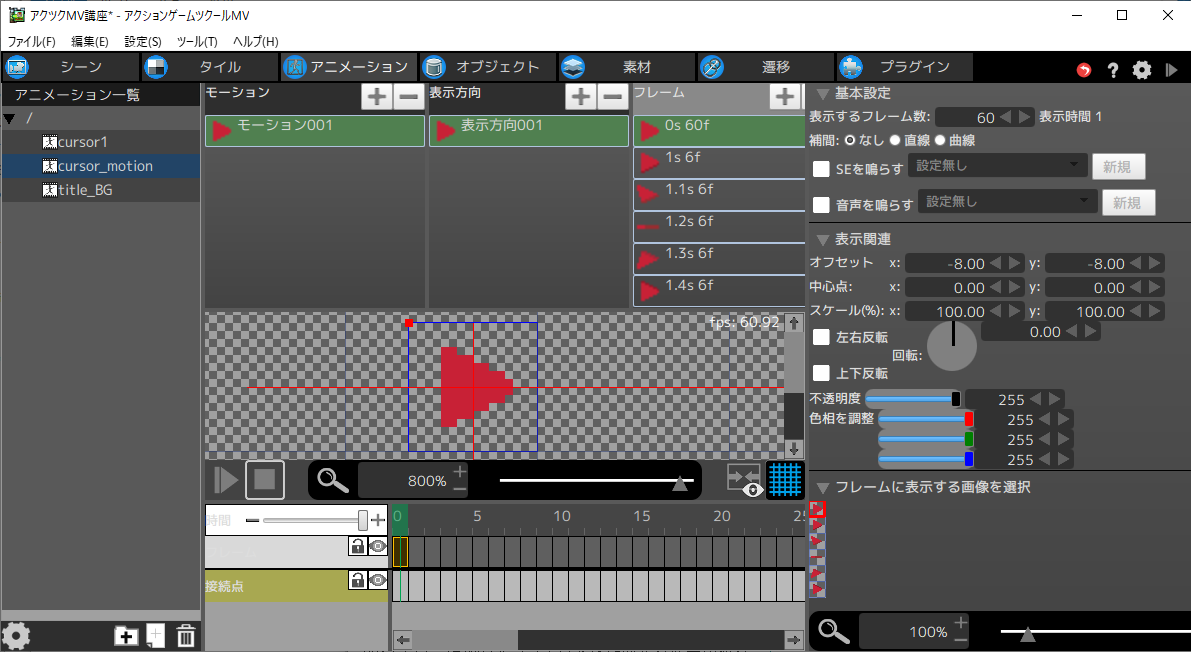1191x652 pixels.
Task: Switch to the オブジェクト tab
Action: click(486, 67)
